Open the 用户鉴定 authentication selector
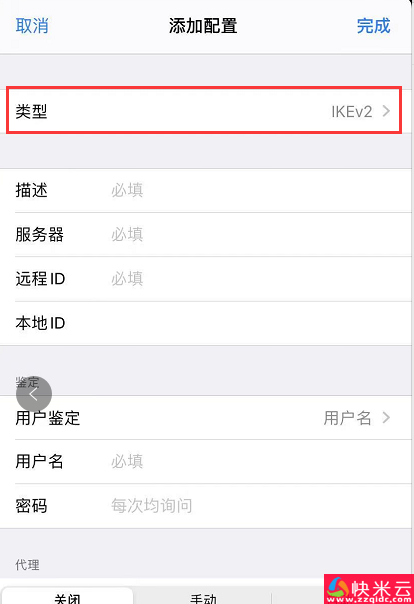 coord(206,418)
